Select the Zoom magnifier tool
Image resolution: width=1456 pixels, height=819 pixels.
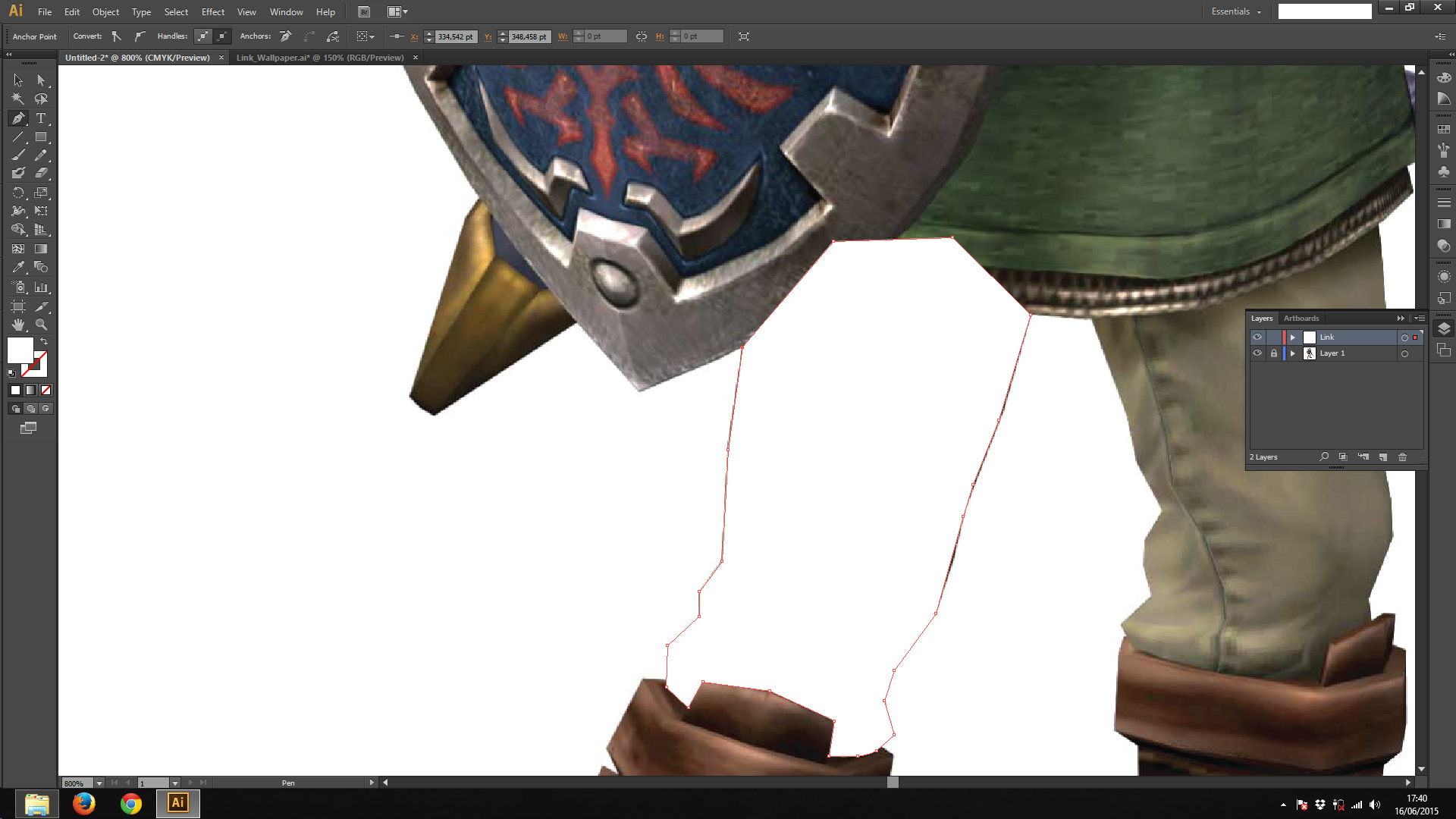click(x=41, y=325)
